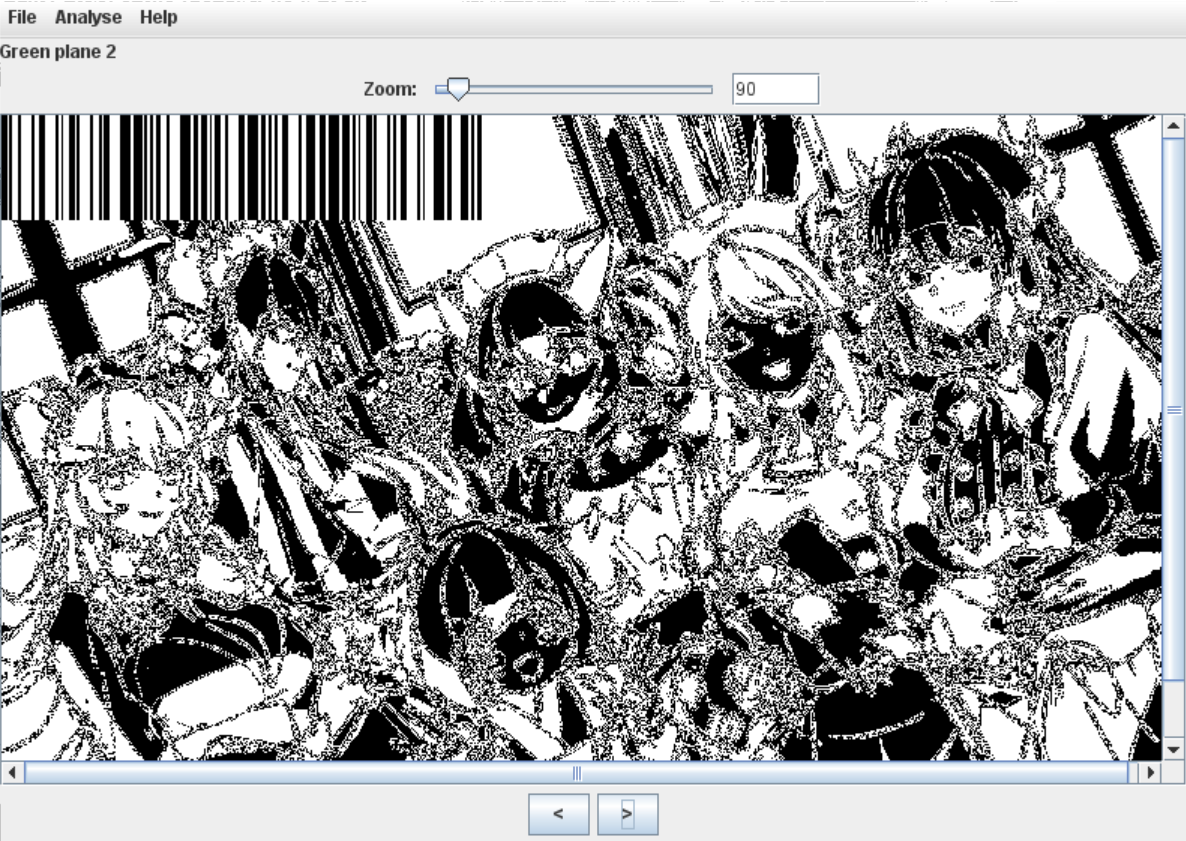Click the vertical scrollbar thumb
This screenshot has height=841, width=1186.
coord(1173,409)
